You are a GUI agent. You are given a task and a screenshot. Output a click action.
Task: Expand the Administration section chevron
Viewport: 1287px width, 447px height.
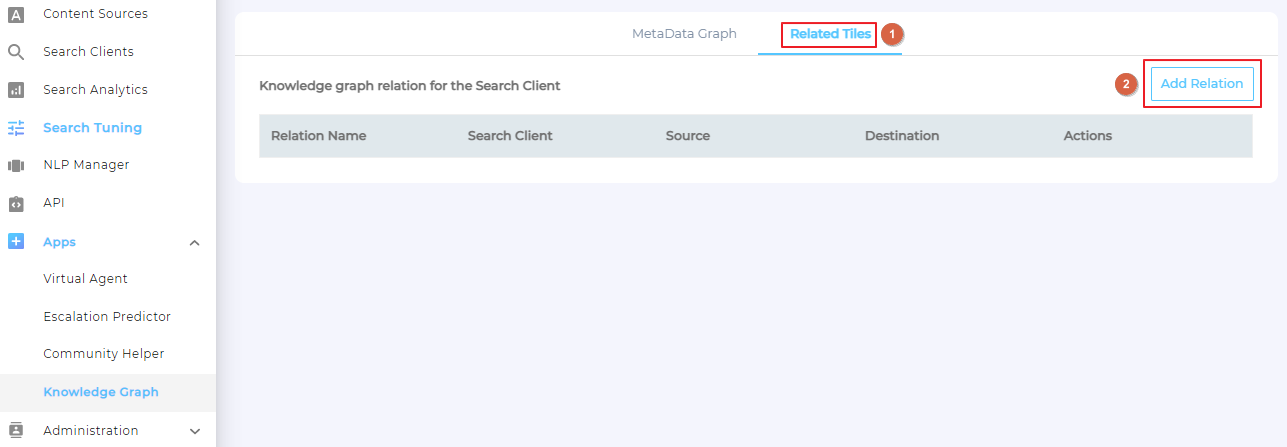pyautogui.click(x=195, y=431)
